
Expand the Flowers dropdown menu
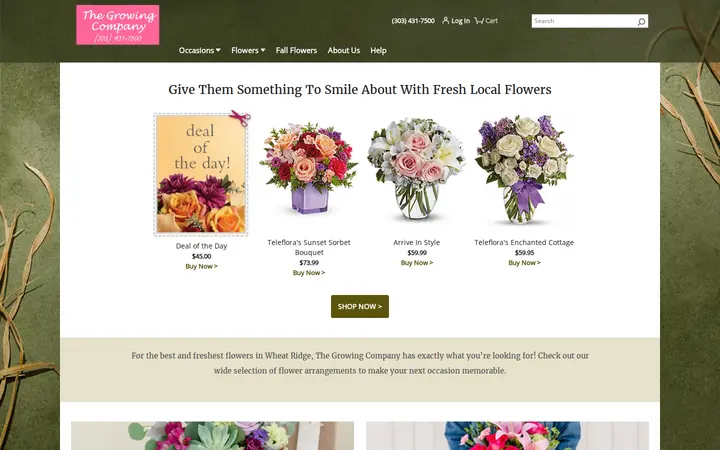pos(248,50)
